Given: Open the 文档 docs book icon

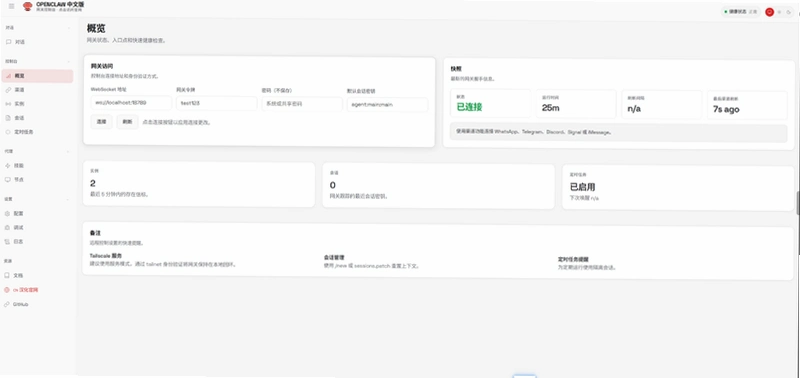Looking at the screenshot, I should click(8, 275).
